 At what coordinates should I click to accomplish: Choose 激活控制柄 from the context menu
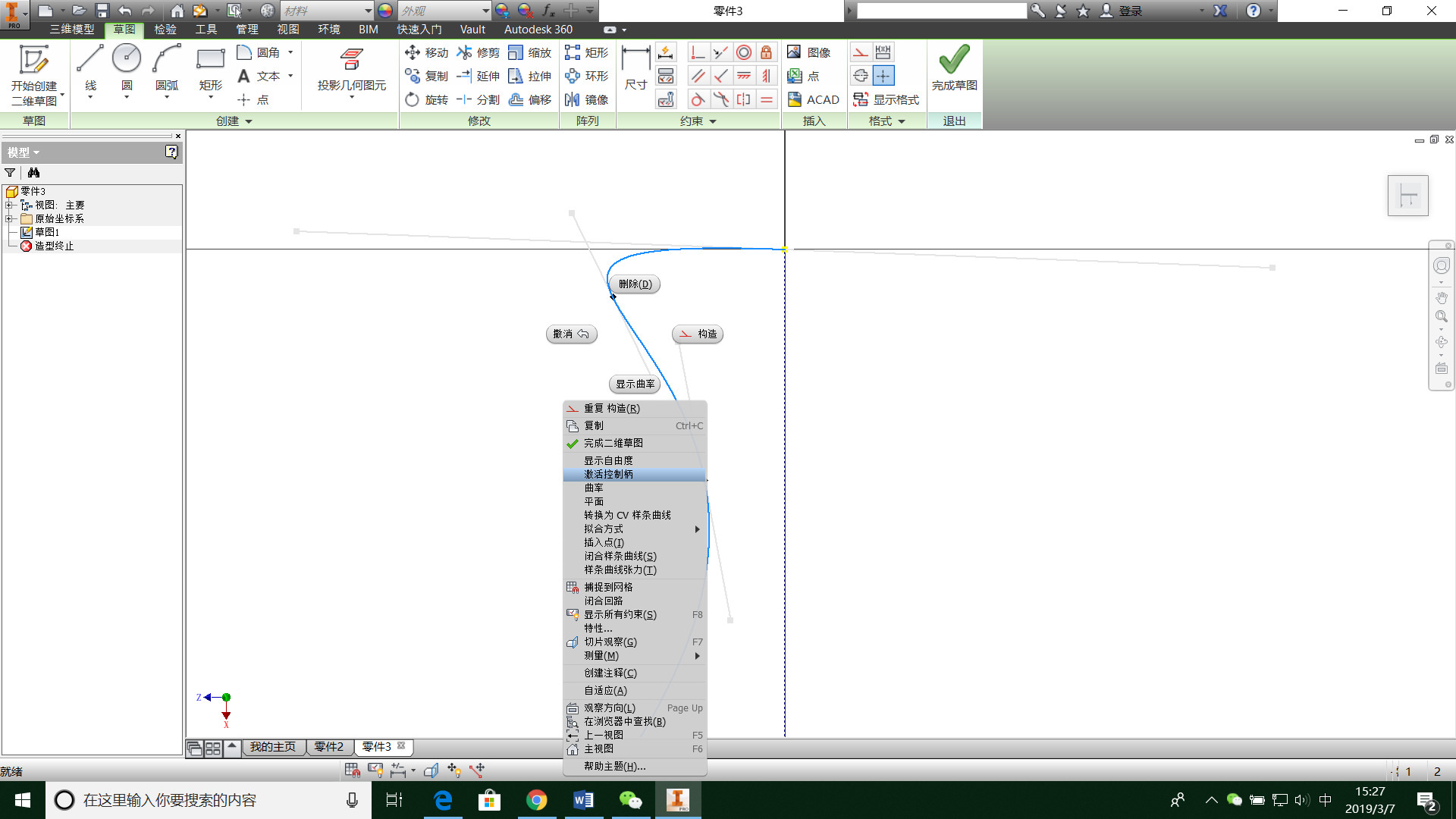635,474
